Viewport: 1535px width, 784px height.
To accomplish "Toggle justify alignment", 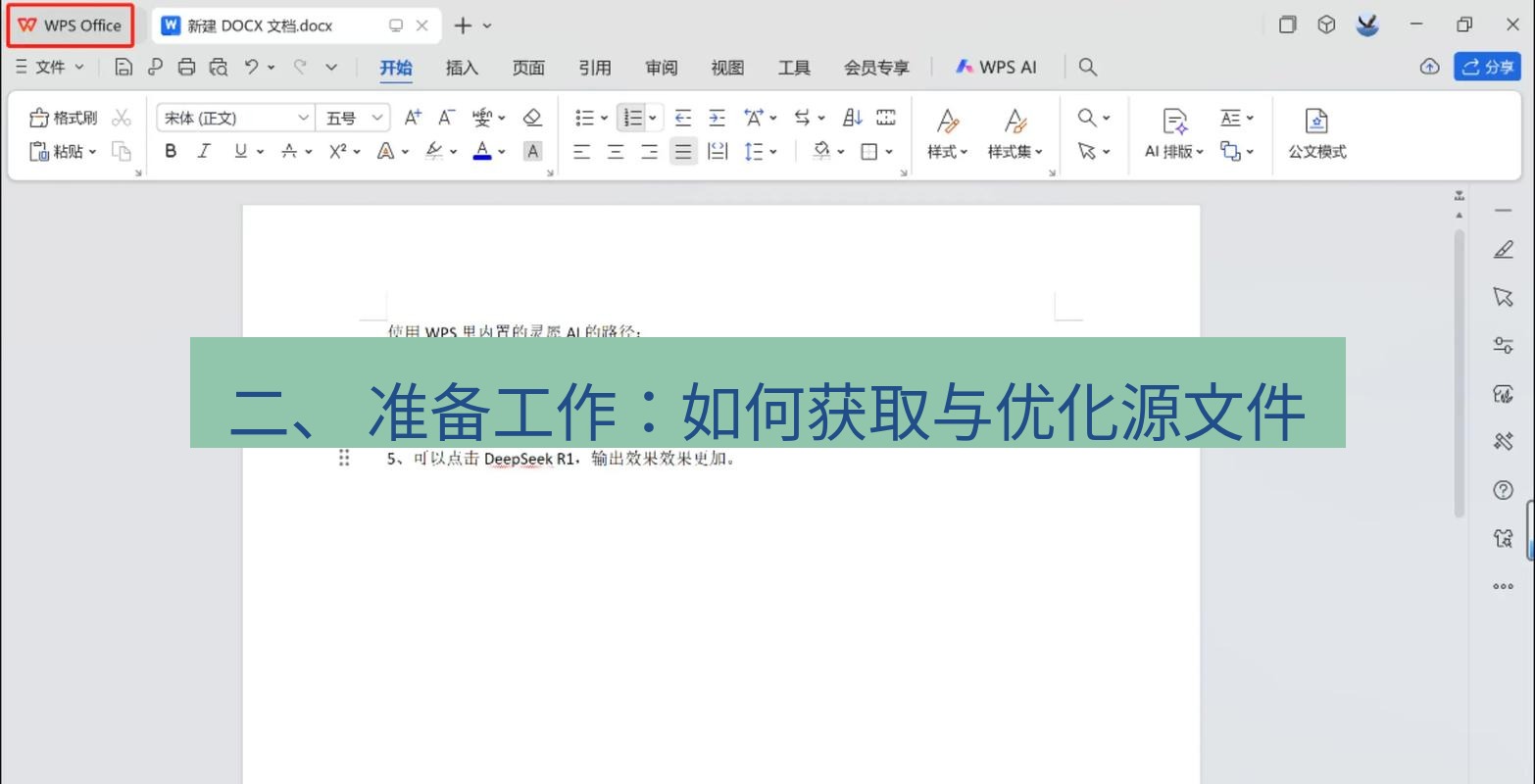I will [x=683, y=151].
